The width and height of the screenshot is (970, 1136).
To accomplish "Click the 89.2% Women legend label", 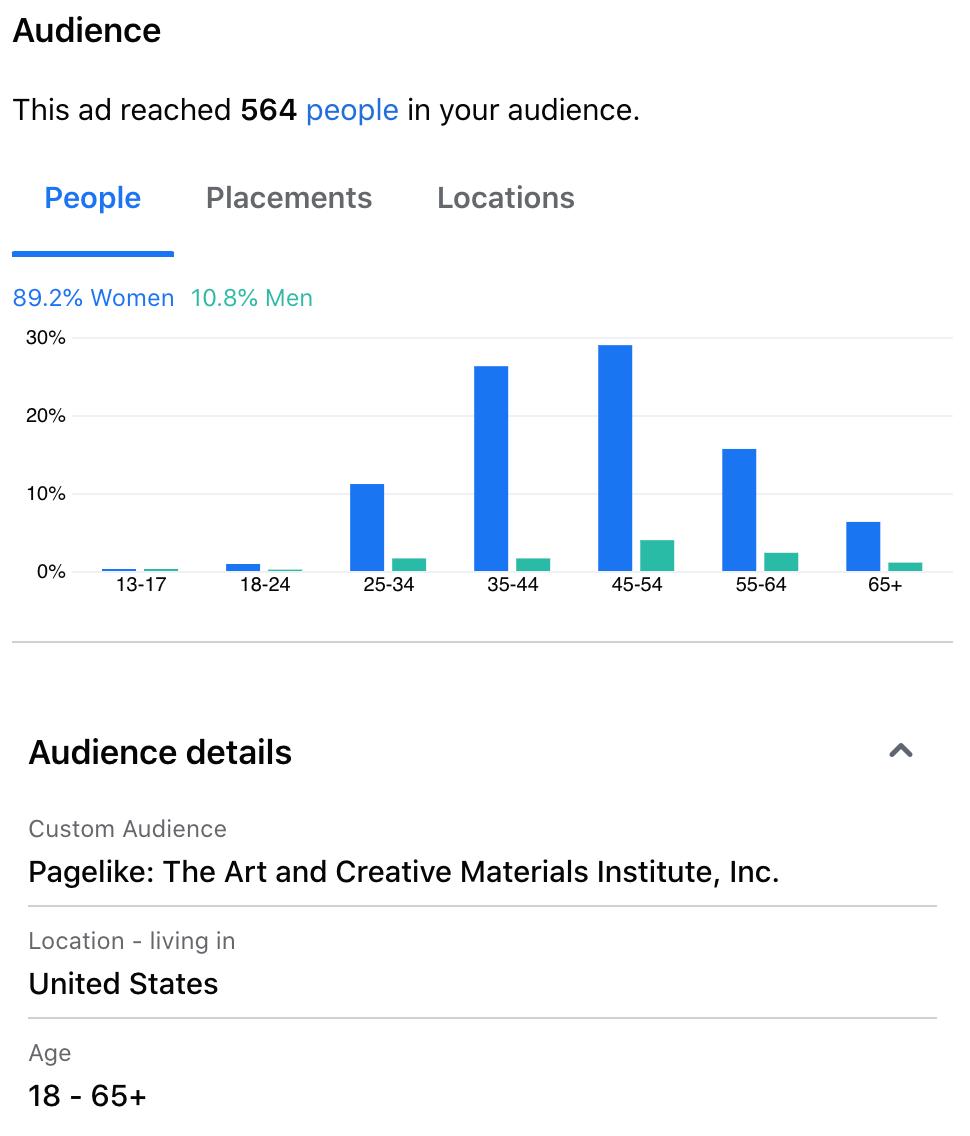I will pyautogui.click(x=93, y=298).
